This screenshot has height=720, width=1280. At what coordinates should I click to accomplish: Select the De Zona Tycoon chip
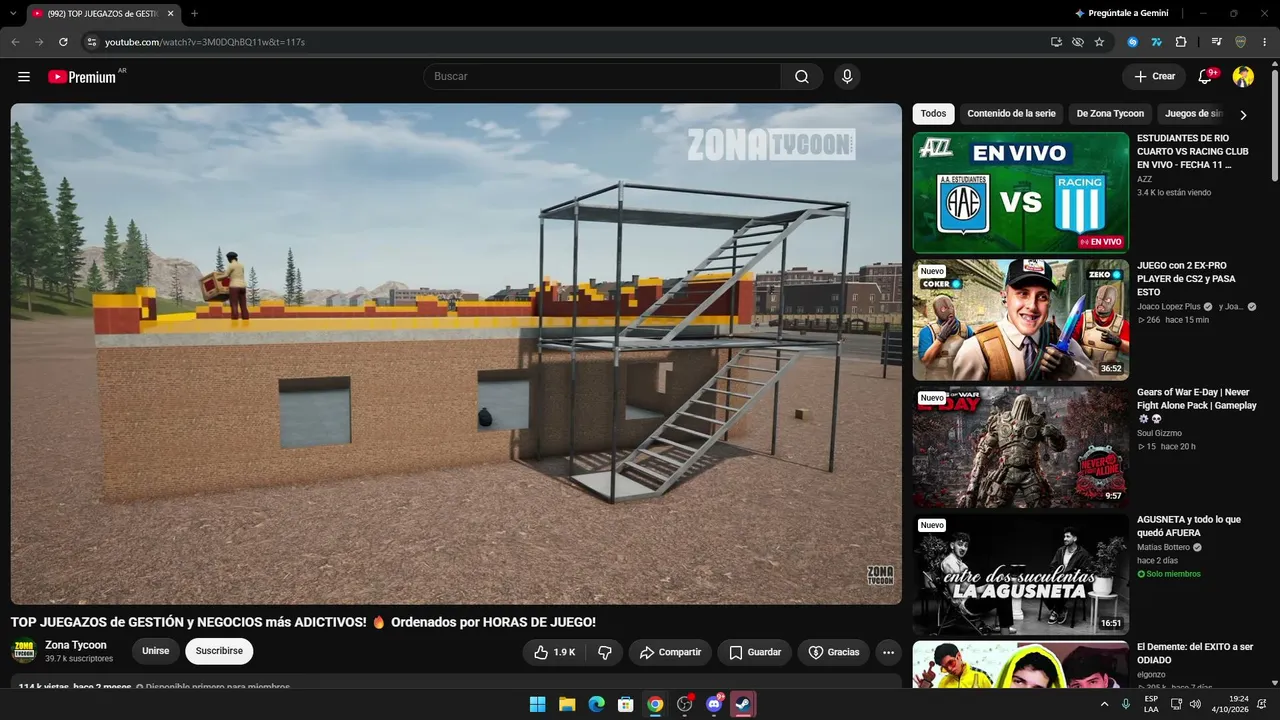(x=1110, y=114)
